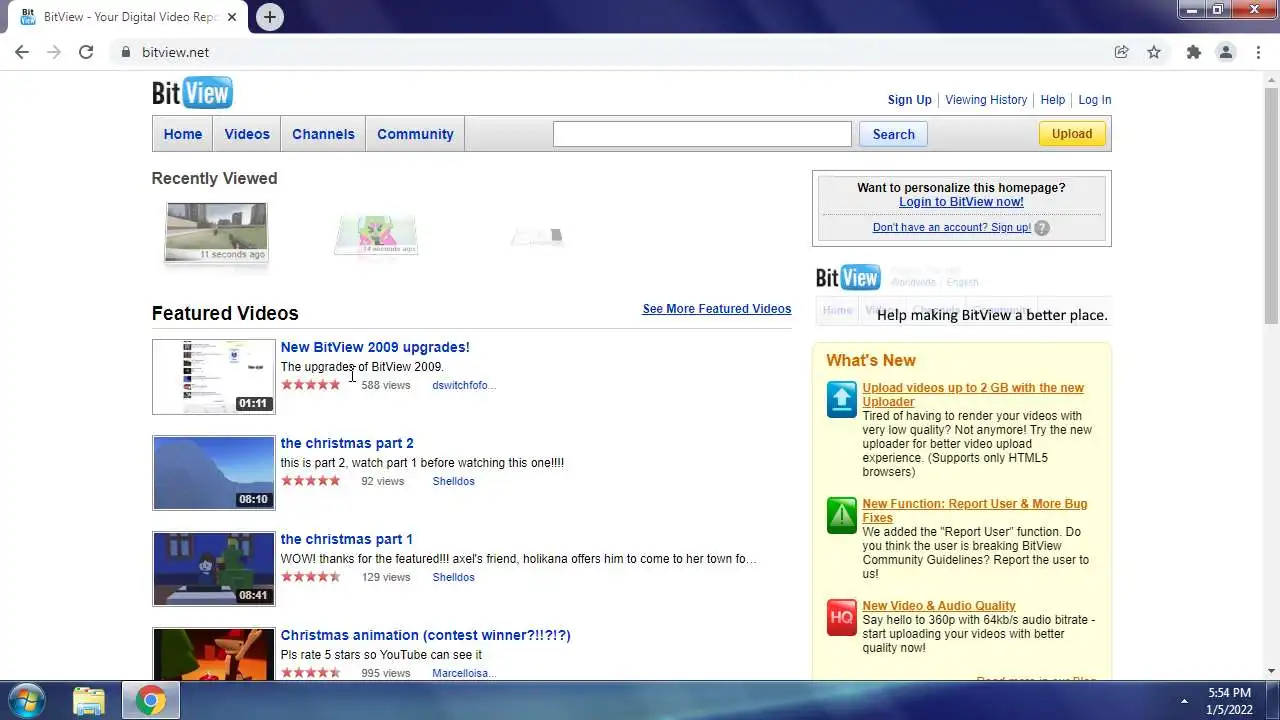Screen dimensions: 1280x720
Task: Open Chrome's three-dot menu
Action: click(x=1258, y=52)
